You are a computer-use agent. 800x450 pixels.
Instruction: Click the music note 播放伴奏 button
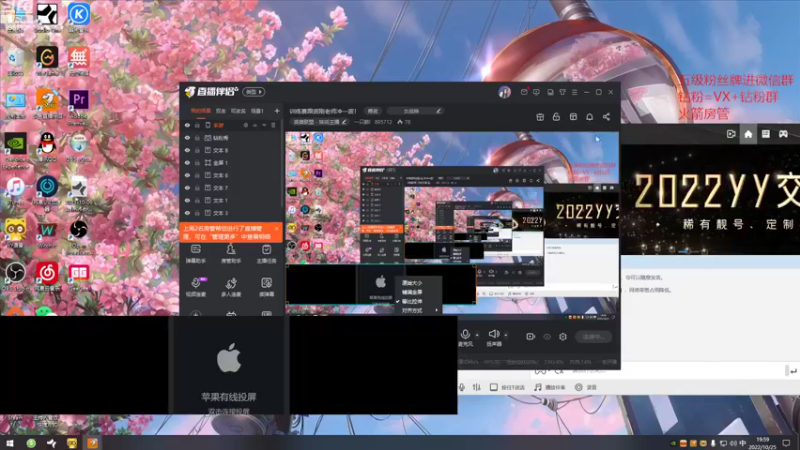point(550,387)
